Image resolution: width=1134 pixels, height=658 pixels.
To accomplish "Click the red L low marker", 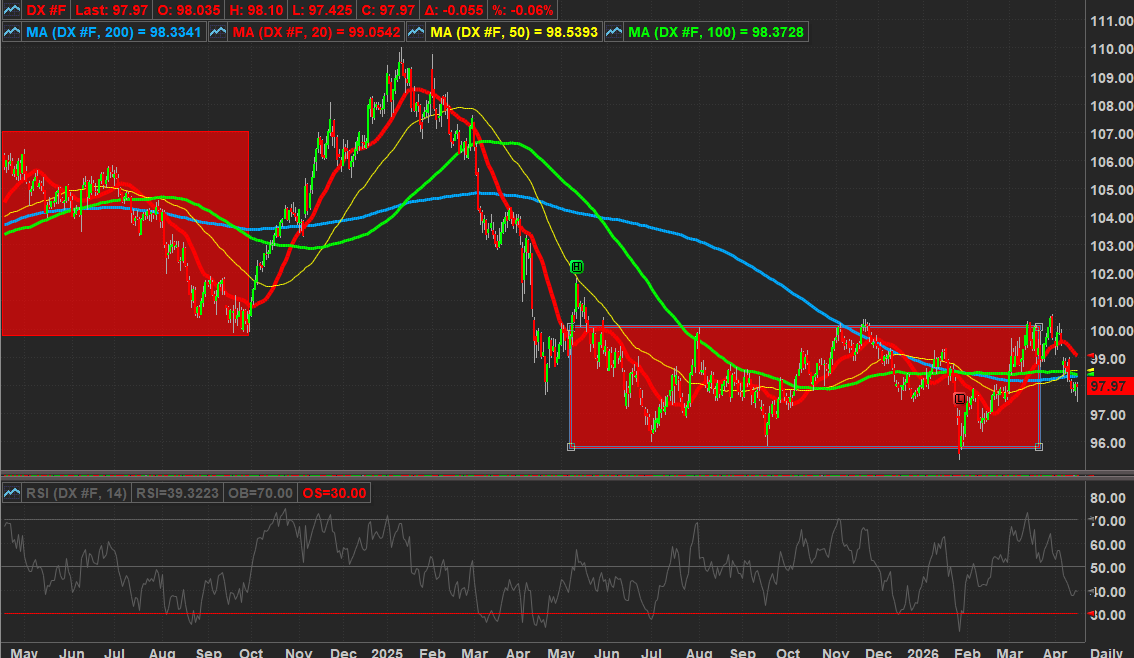I will click(x=960, y=399).
